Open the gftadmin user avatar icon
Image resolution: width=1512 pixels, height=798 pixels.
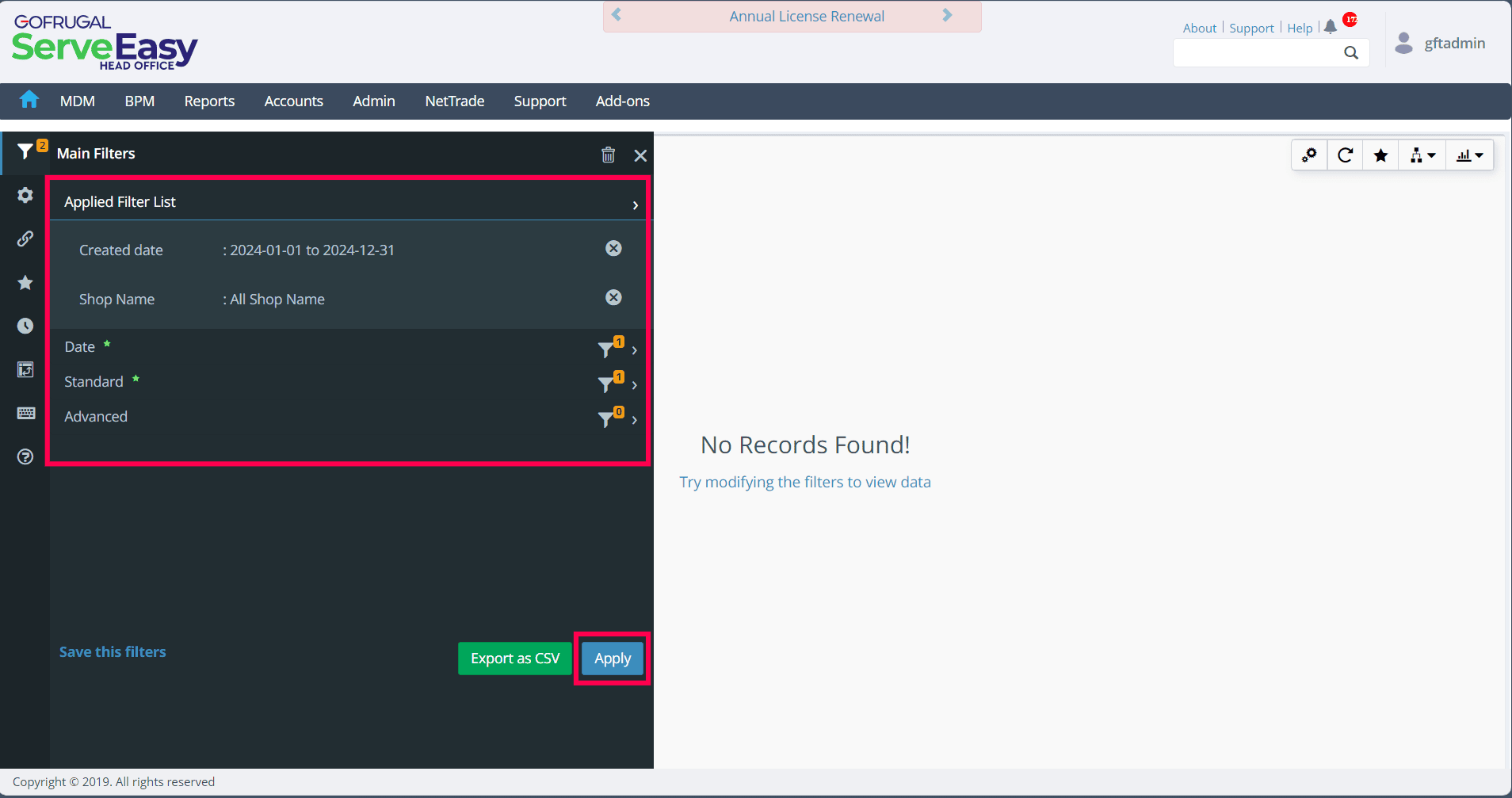(1403, 43)
